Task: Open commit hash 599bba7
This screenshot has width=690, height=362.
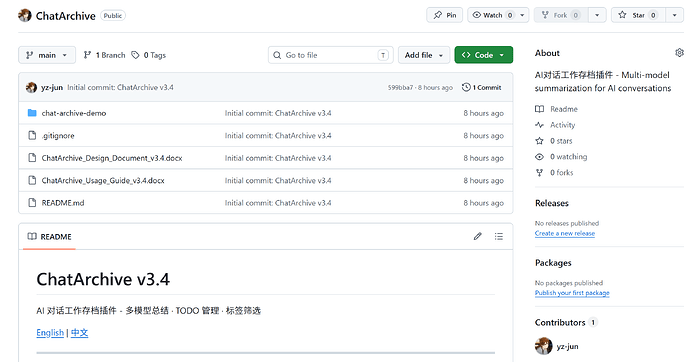Action: [400, 88]
